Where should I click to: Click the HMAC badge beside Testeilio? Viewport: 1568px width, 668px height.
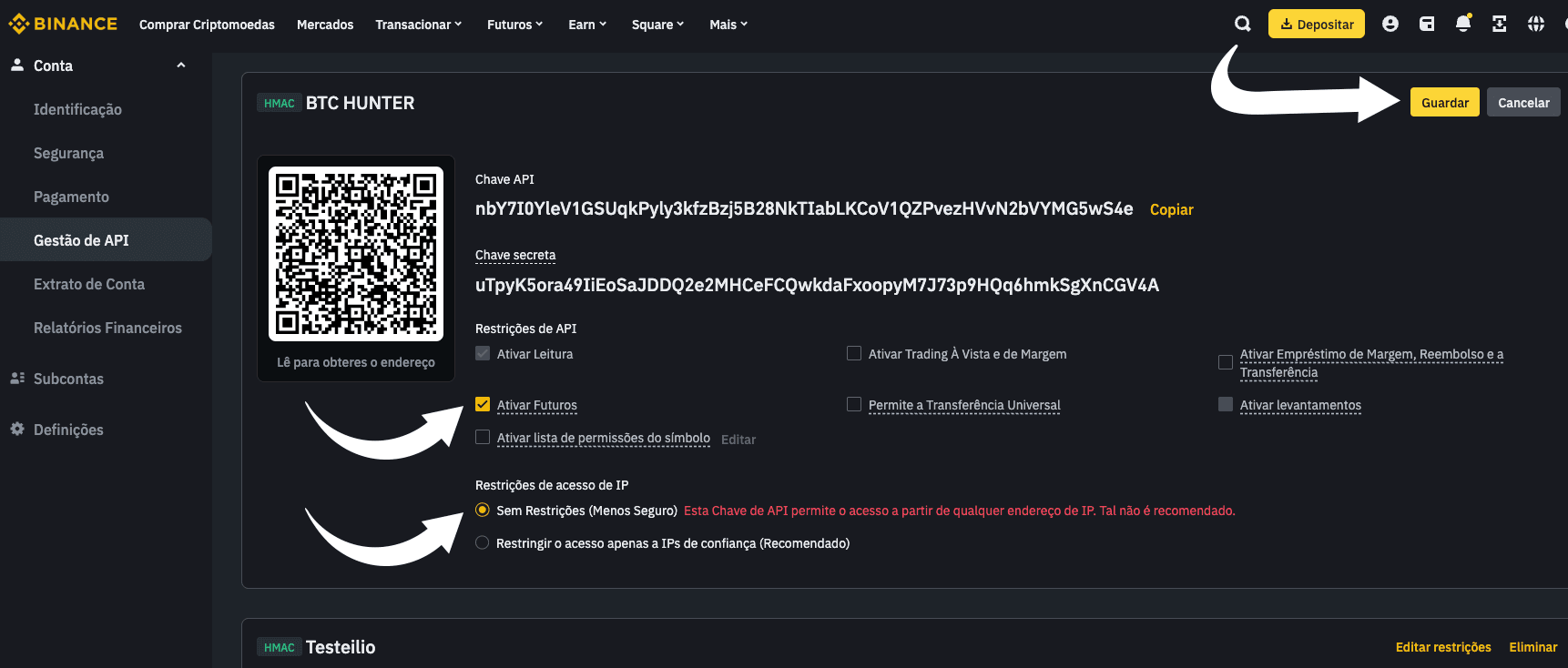tap(280, 647)
